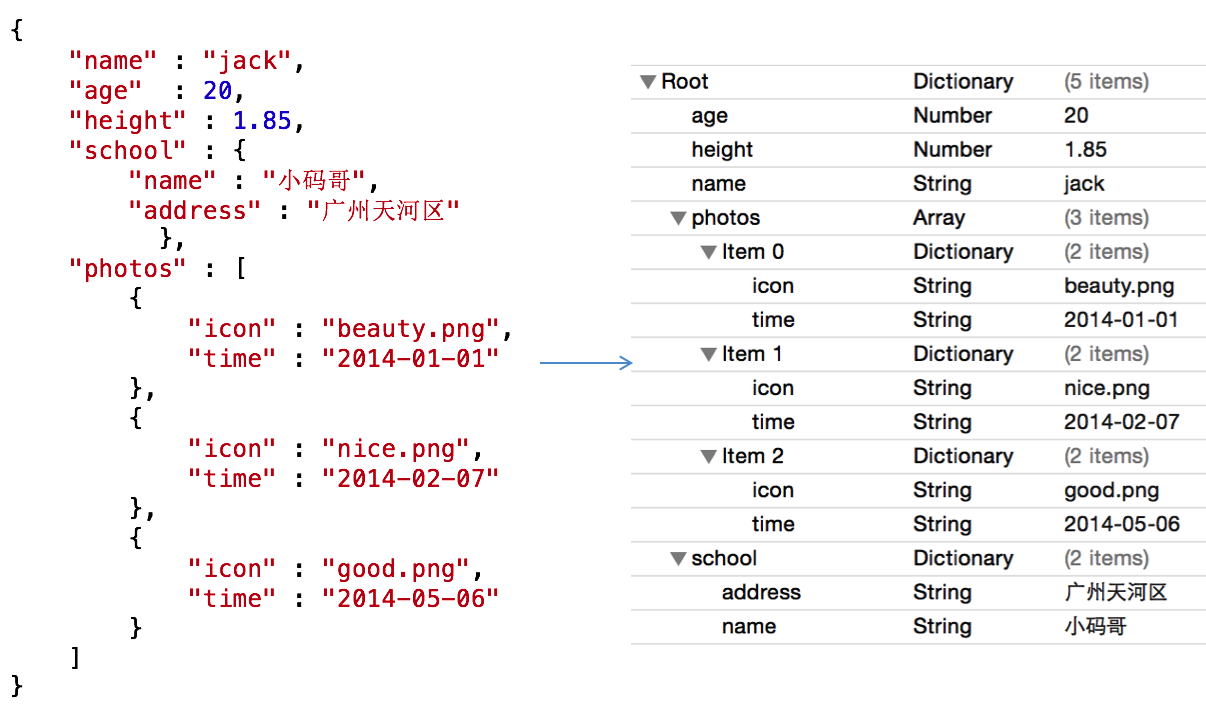This screenshot has height=716, width=1206.
Task: Select the Item 0 row label
Action: pyautogui.click(x=753, y=252)
